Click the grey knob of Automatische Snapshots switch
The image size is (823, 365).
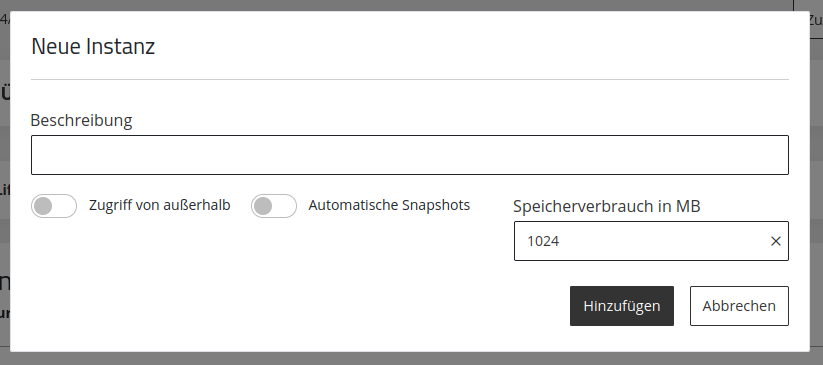(x=263, y=206)
